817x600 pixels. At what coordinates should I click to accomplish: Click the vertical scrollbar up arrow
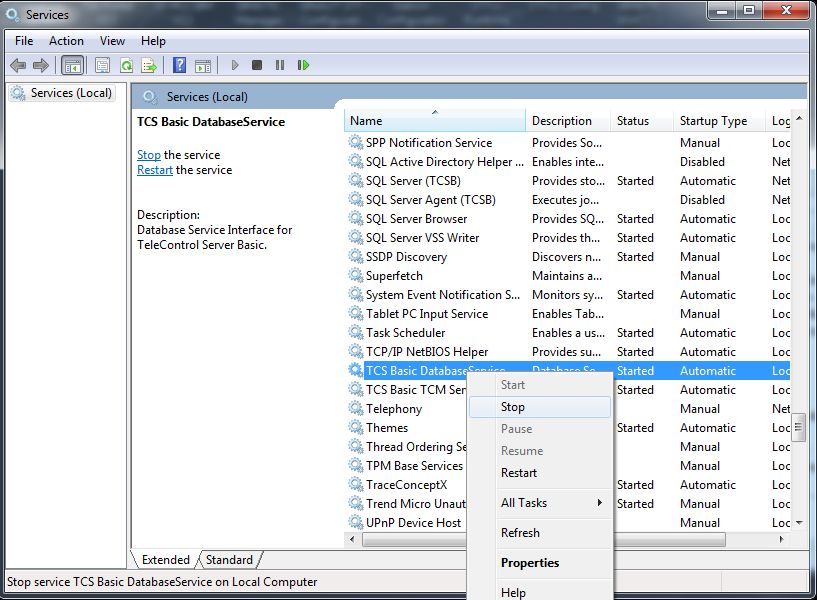tap(799, 119)
